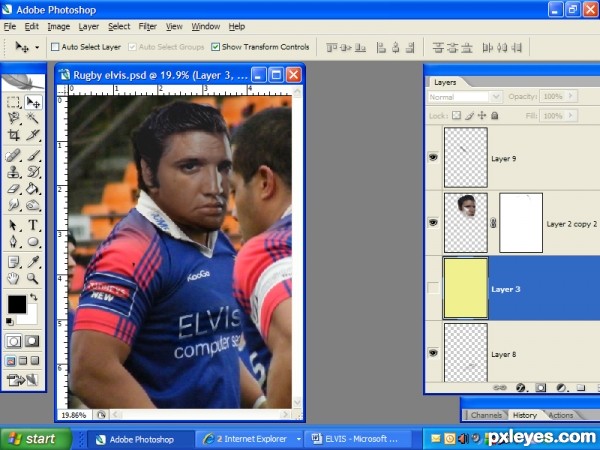Show Layer 3 visibility box
This screenshot has height=450, width=600.
point(433,288)
